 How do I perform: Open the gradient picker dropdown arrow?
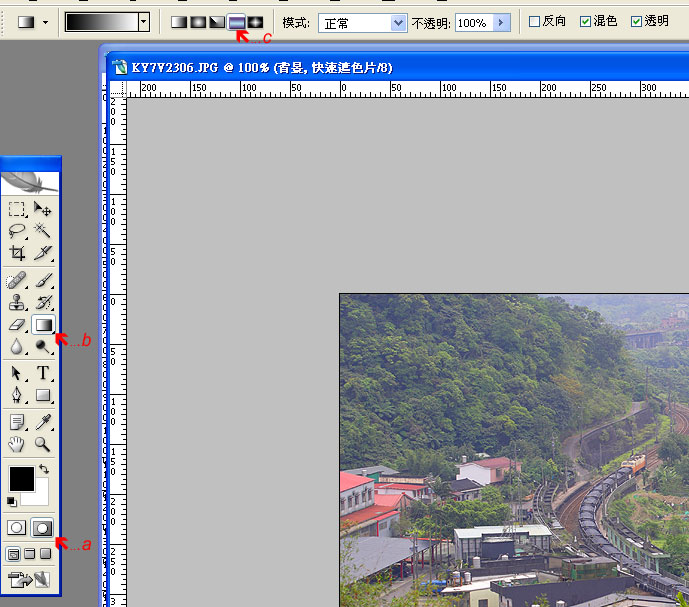point(144,22)
